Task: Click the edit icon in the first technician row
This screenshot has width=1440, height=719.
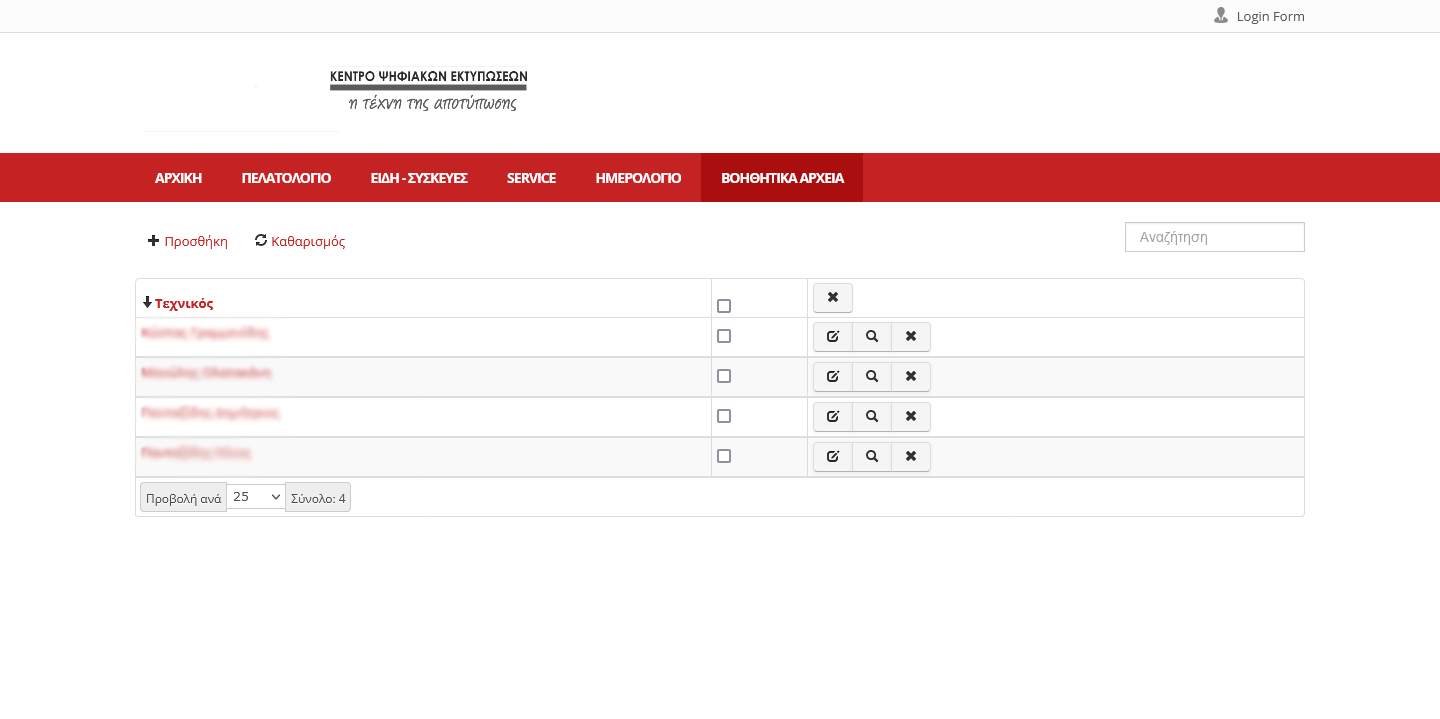Action: (832, 337)
